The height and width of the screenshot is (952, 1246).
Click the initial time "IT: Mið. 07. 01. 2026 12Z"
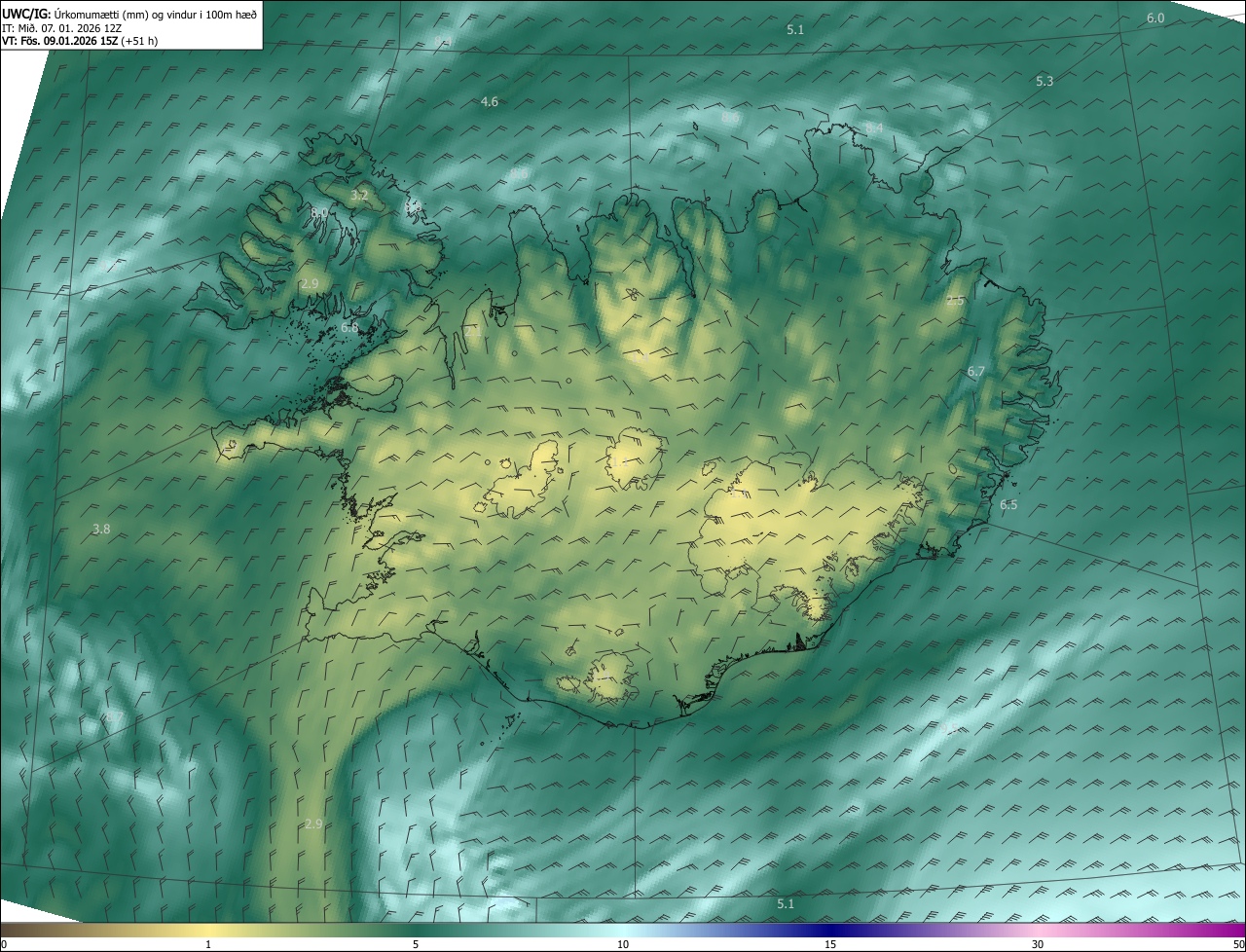62,27
